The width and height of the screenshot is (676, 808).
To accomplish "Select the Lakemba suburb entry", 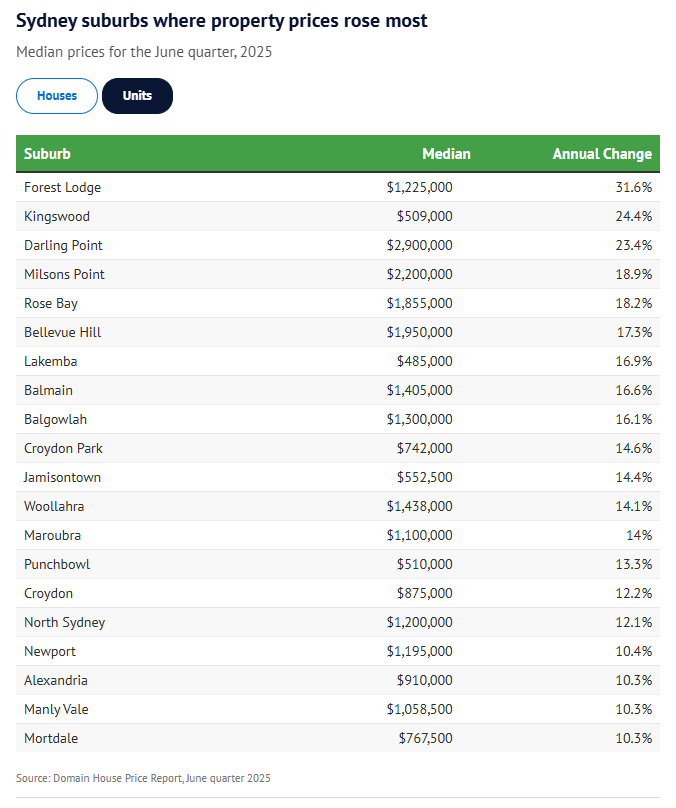I will point(50,361).
